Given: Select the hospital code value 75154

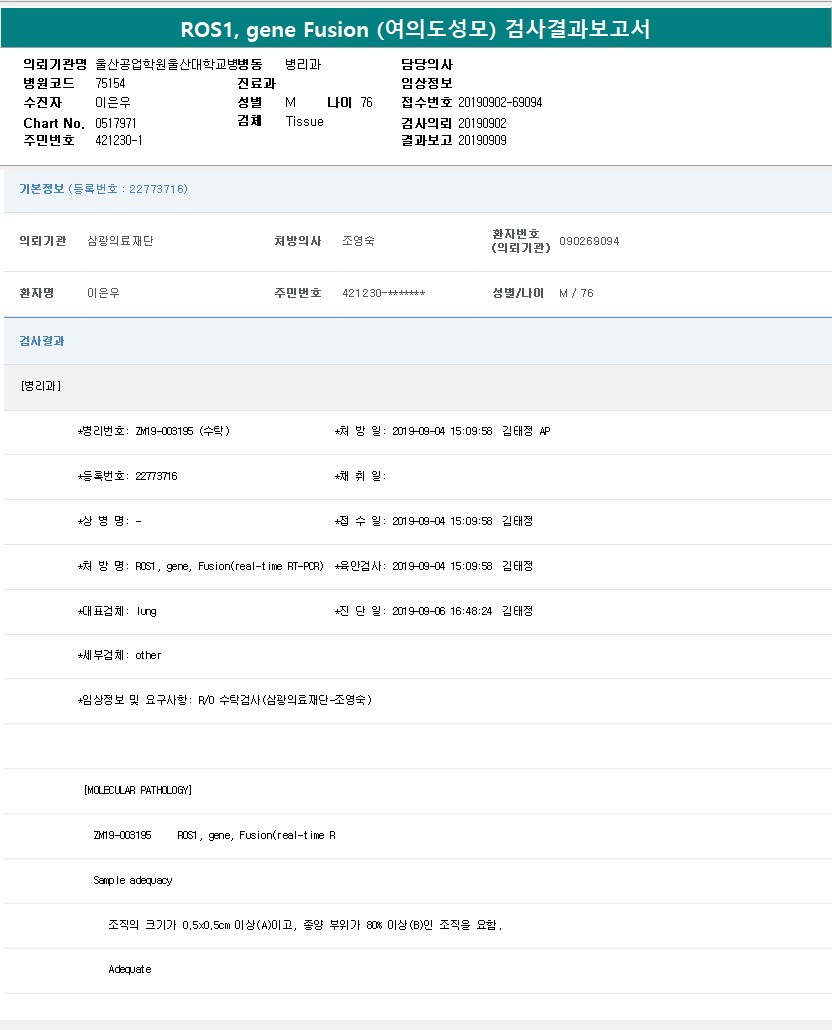Looking at the screenshot, I should 110,83.
